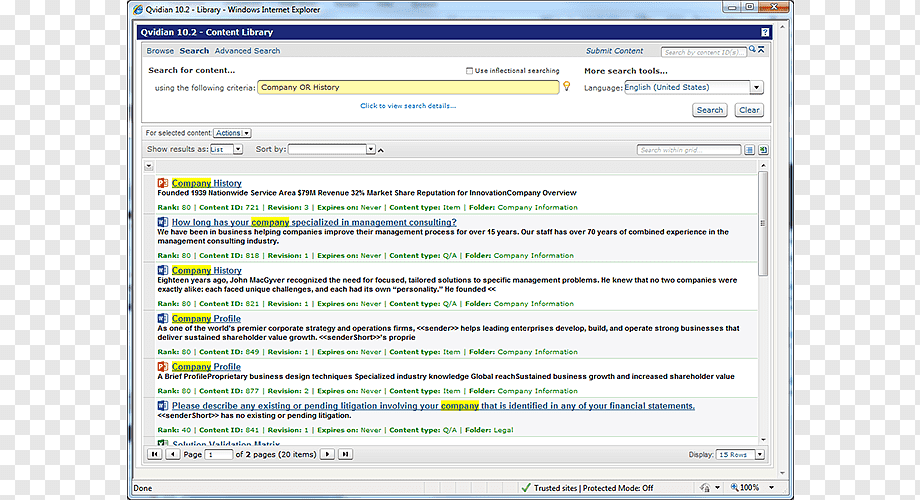Image resolution: width=920 pixels, height=500 pixels.
Task: Click the down arrow of results scrollbar
Action: click(x=763, y=440)
